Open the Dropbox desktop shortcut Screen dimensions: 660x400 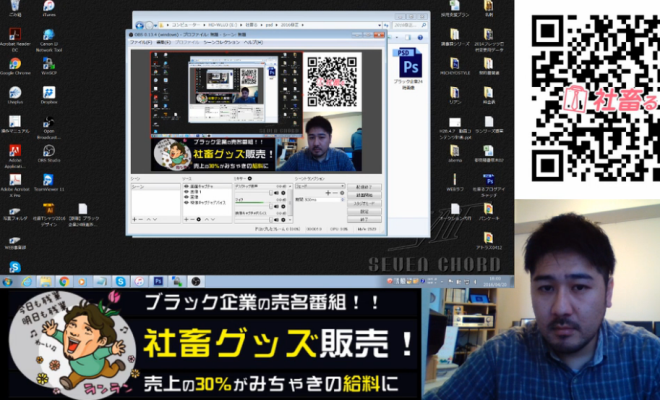[x=48, y=92]
